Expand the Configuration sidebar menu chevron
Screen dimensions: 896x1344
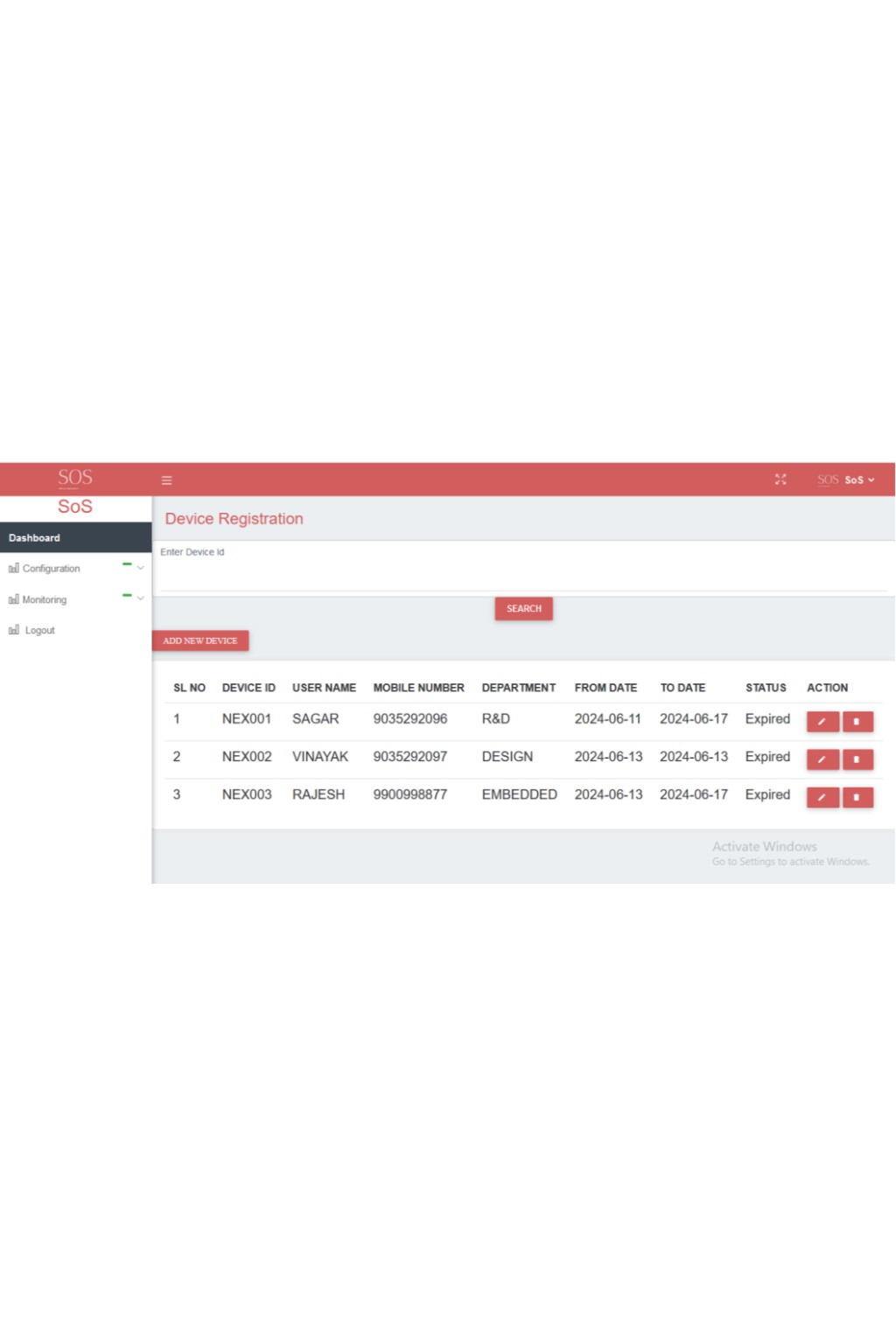point(141,568)
